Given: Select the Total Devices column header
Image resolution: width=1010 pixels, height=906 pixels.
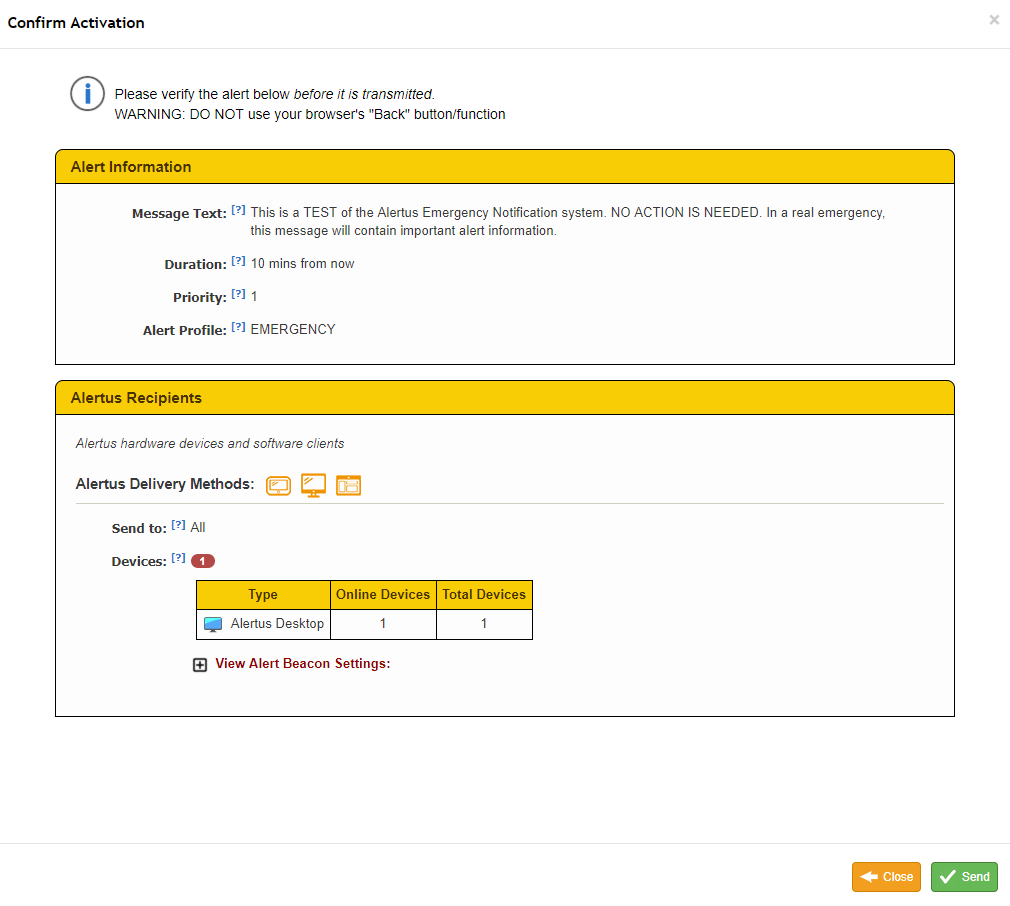Looking at the screenshot, I should point(484,595).
